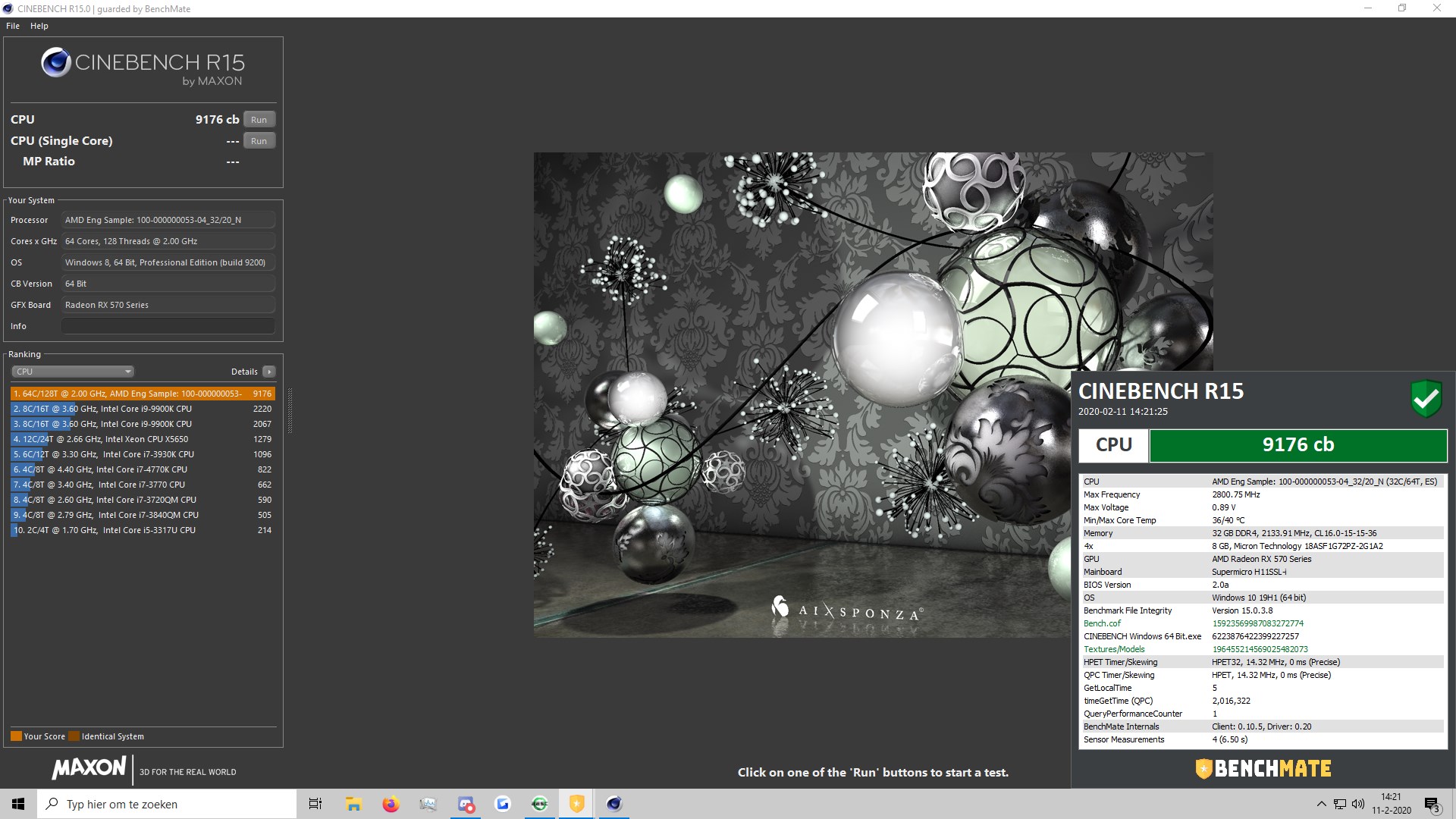Select ranking row Core i7-3720QM

tap(143, 500)
